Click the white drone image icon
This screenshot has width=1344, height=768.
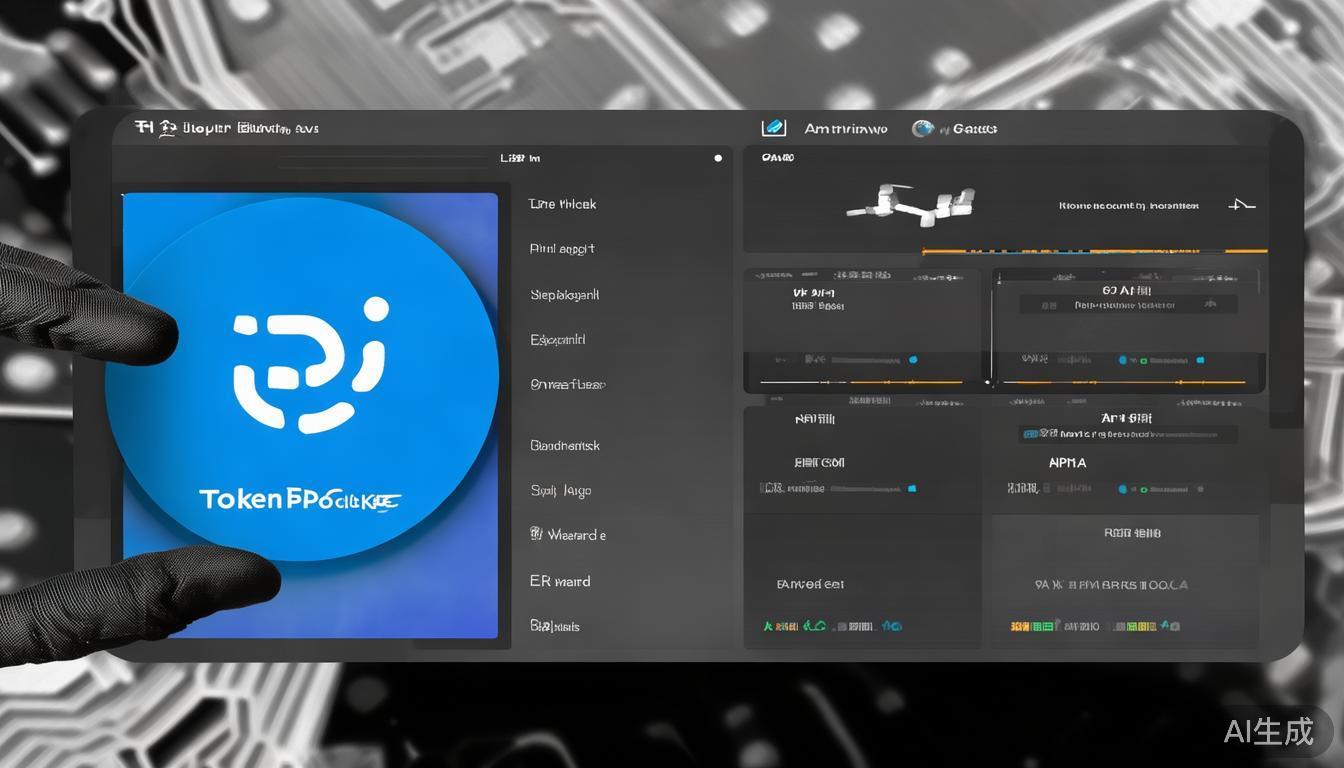tap(911, 203)
